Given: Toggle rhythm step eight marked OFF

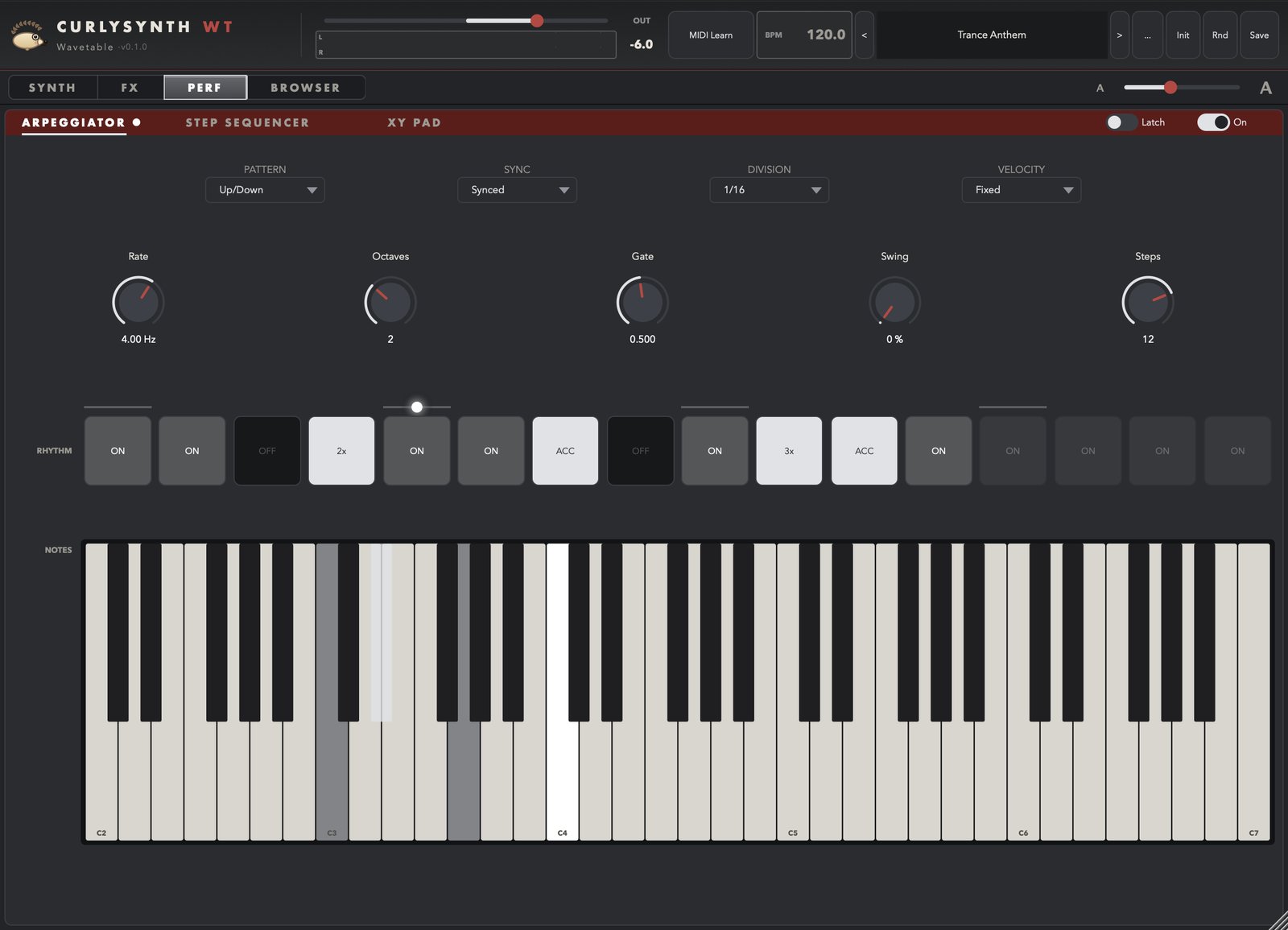Looking at the screenshot, I should point(640,451).
